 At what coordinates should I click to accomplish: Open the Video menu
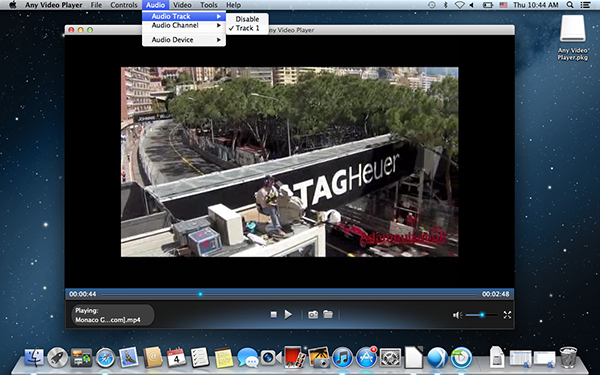[x=182, y=5]
